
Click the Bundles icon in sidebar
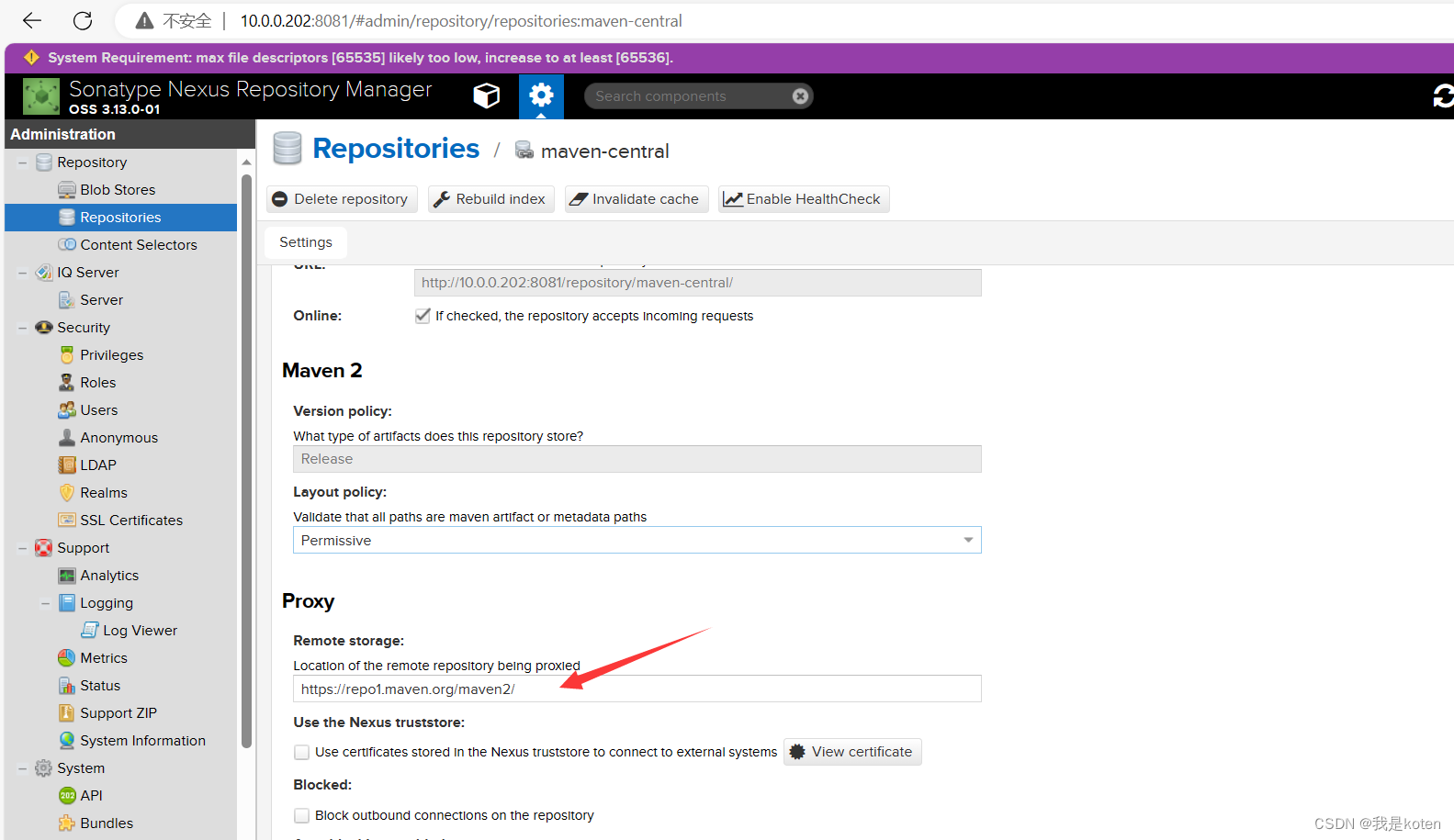click(x=67, y=823)
